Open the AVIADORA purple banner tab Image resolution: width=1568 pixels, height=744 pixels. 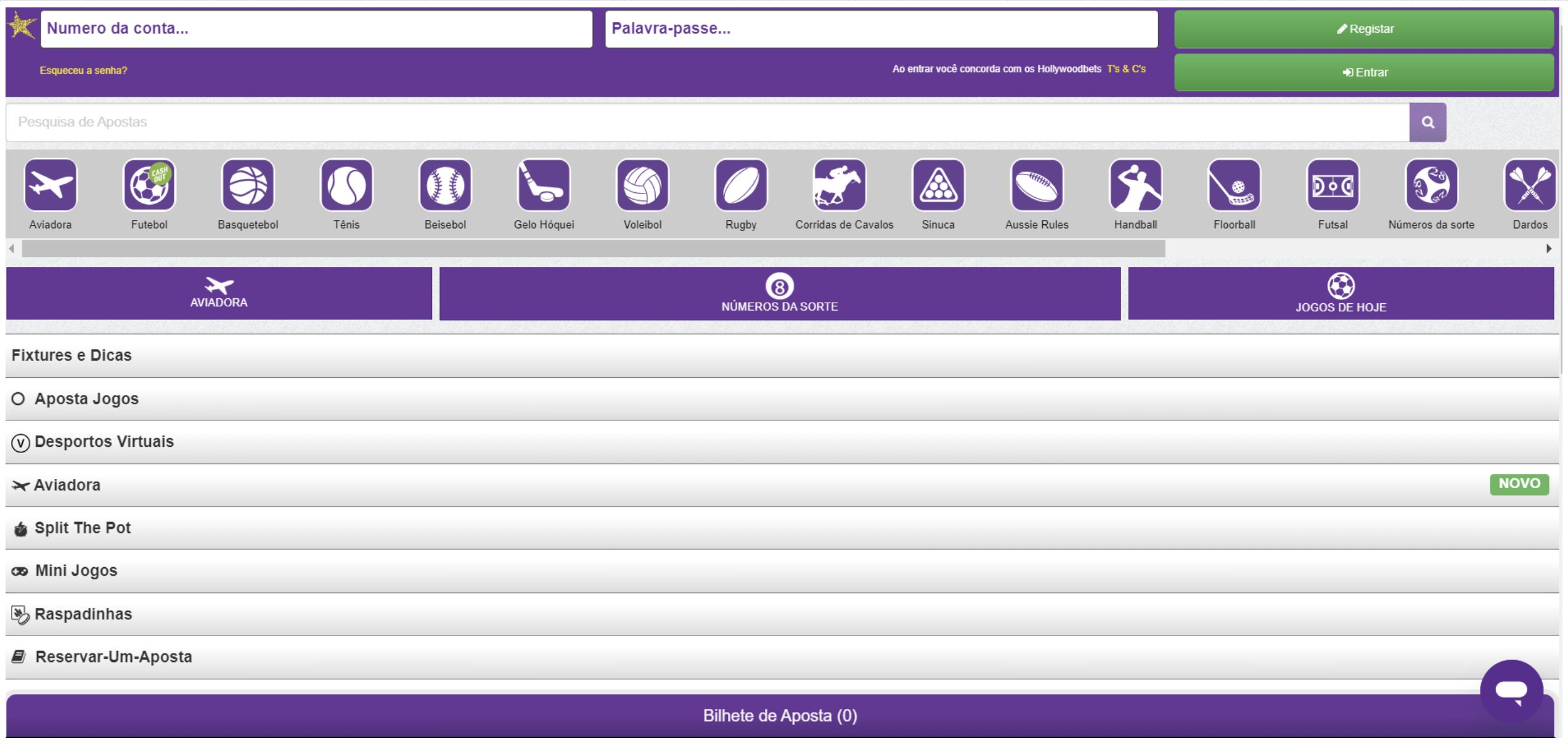tap(219, 293)
